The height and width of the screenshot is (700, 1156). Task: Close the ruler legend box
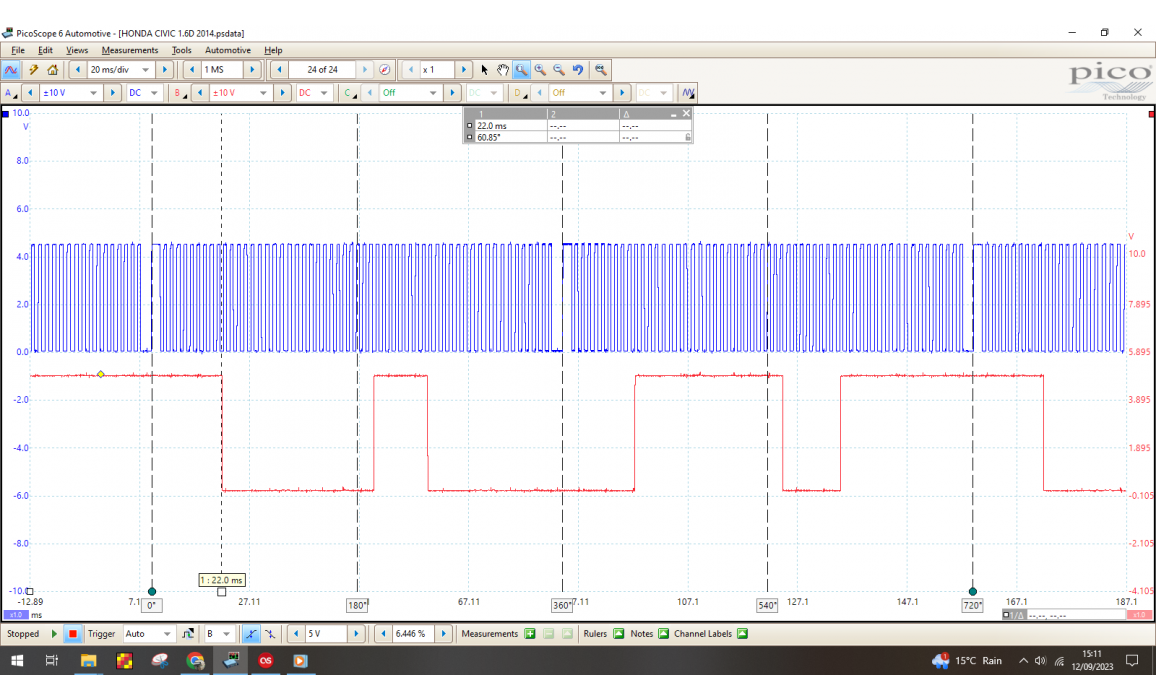(x=686, y=114)
